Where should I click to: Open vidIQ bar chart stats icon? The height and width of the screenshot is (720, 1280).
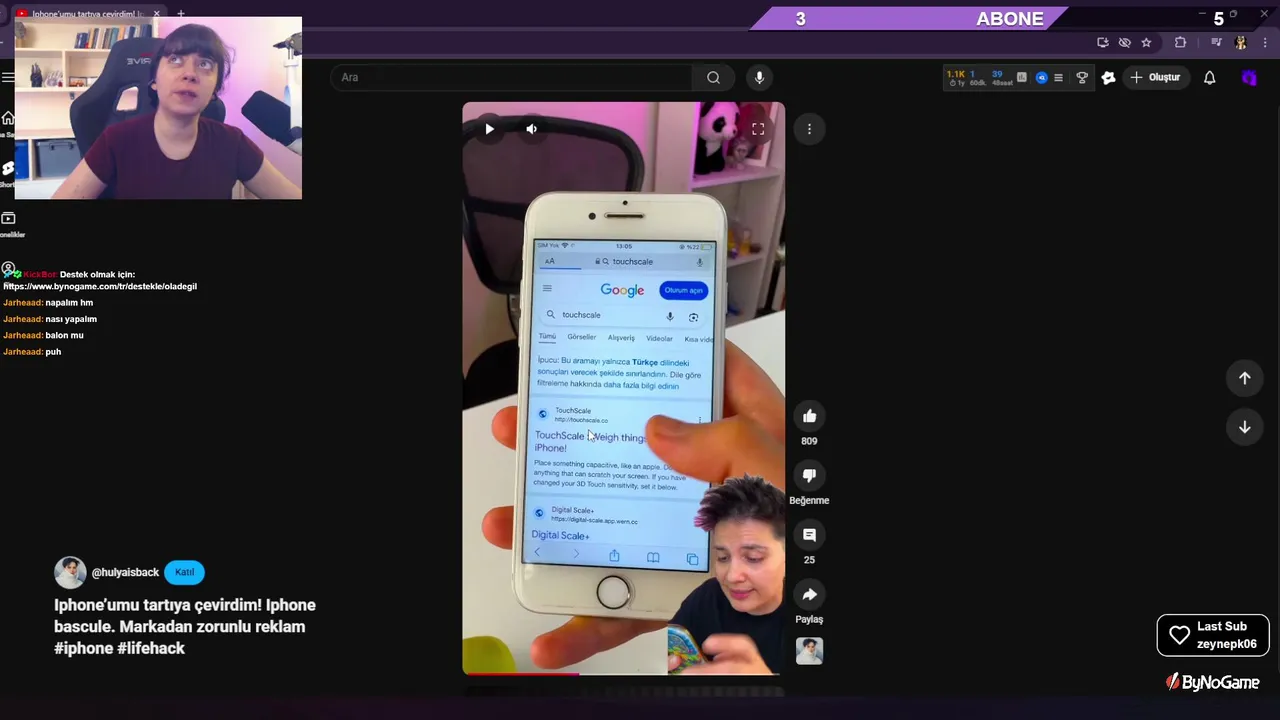[1022, 77]
